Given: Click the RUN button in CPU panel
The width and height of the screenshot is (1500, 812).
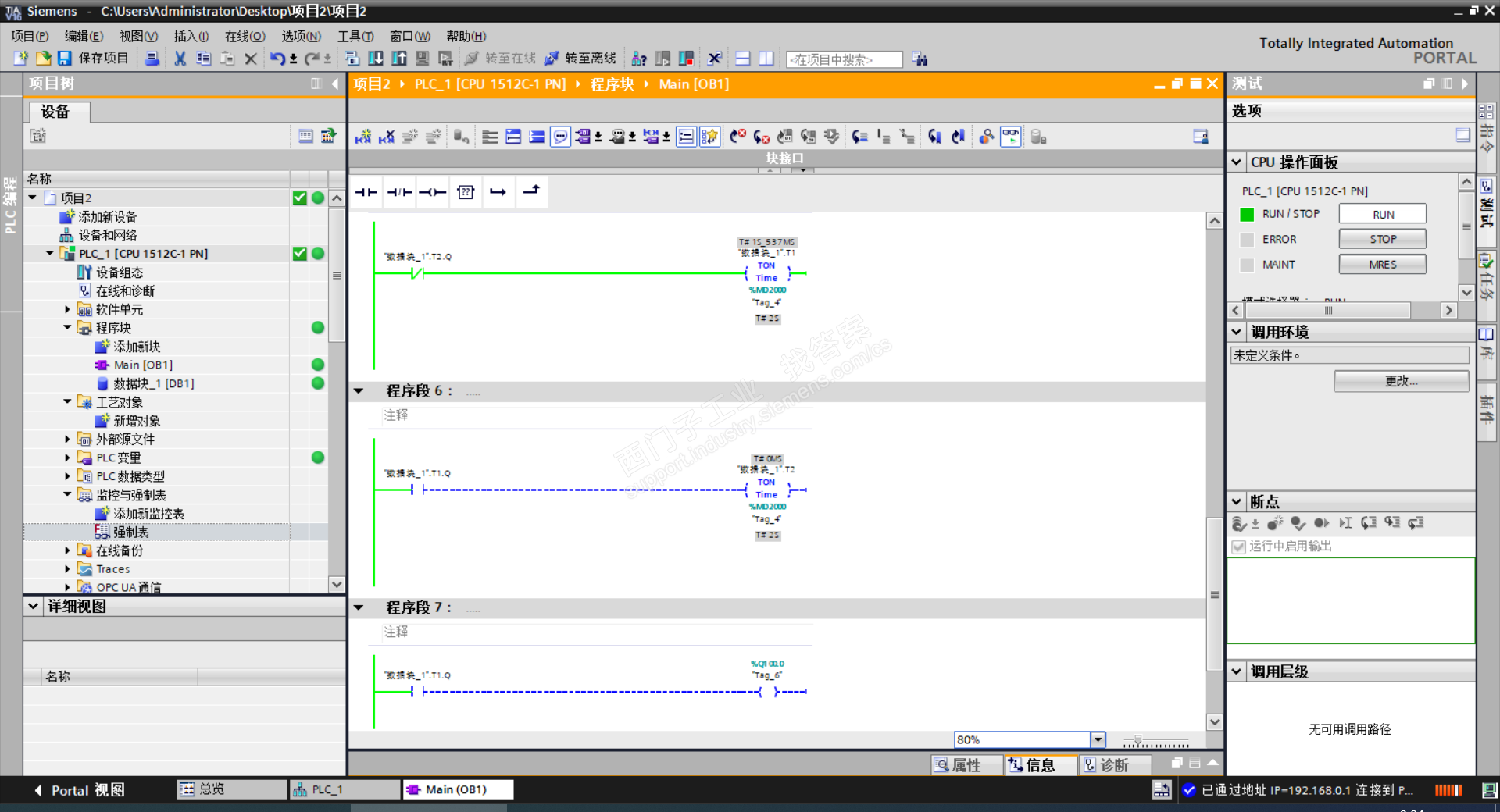Looking at the screenshot, I should [1382, 214].
